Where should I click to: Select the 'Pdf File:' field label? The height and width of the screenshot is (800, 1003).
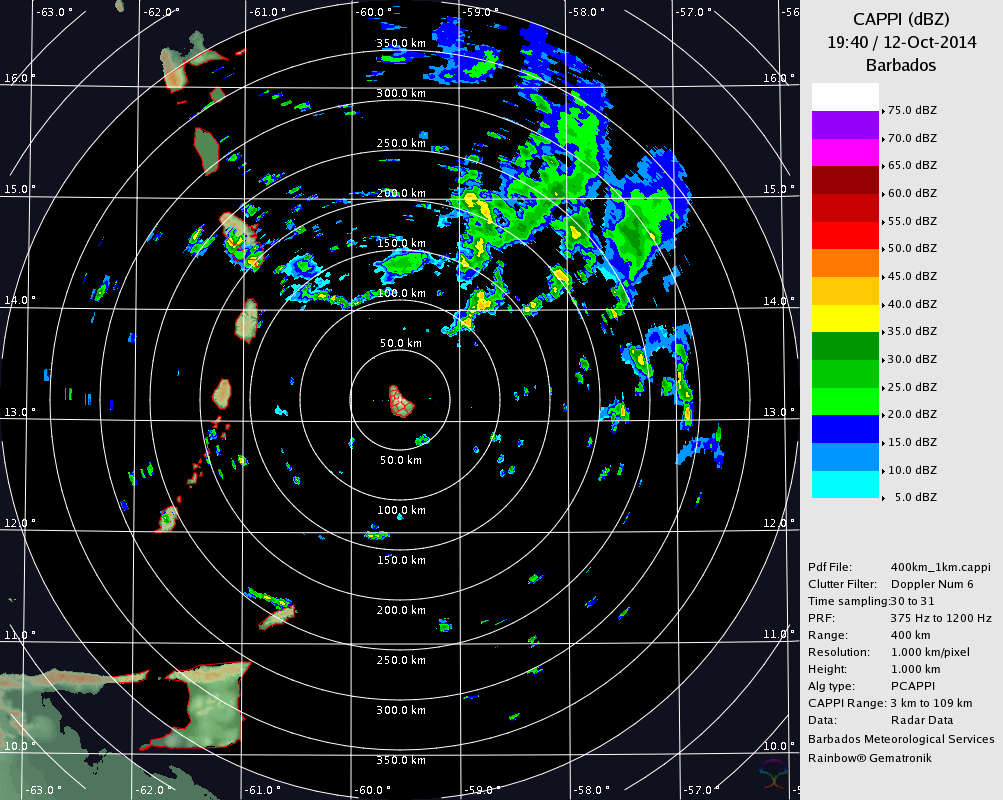click(830, 567)
